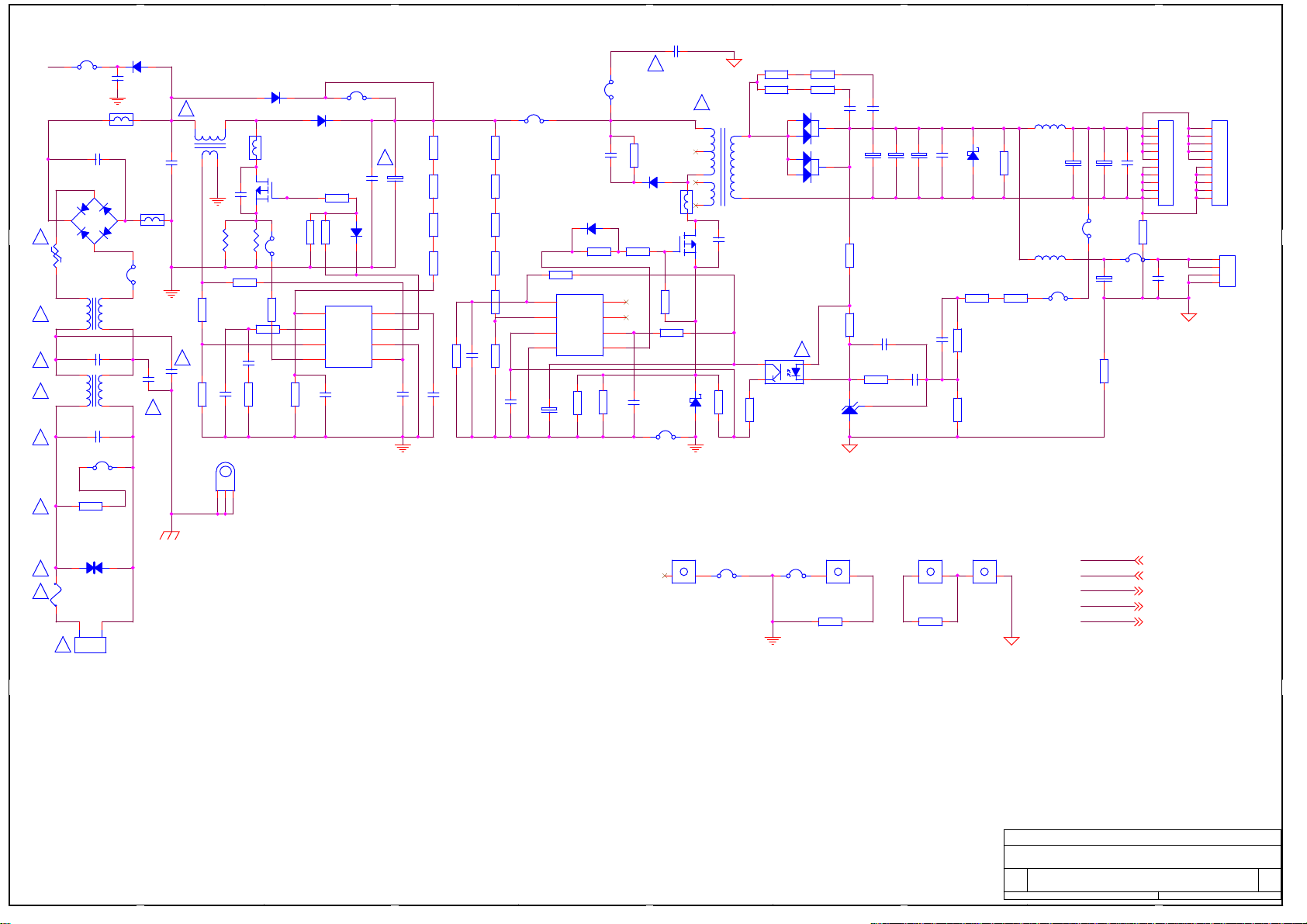Viewport: 1307px width, 924px height.
Task: Select the TO-220 transistor package symbol
Action: pos(225,489)
